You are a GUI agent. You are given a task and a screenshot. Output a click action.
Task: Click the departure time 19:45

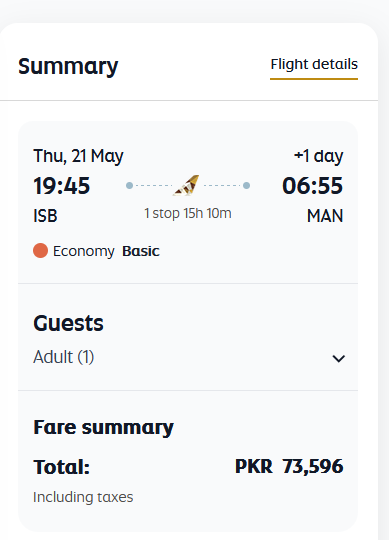(x=62, y=186)
